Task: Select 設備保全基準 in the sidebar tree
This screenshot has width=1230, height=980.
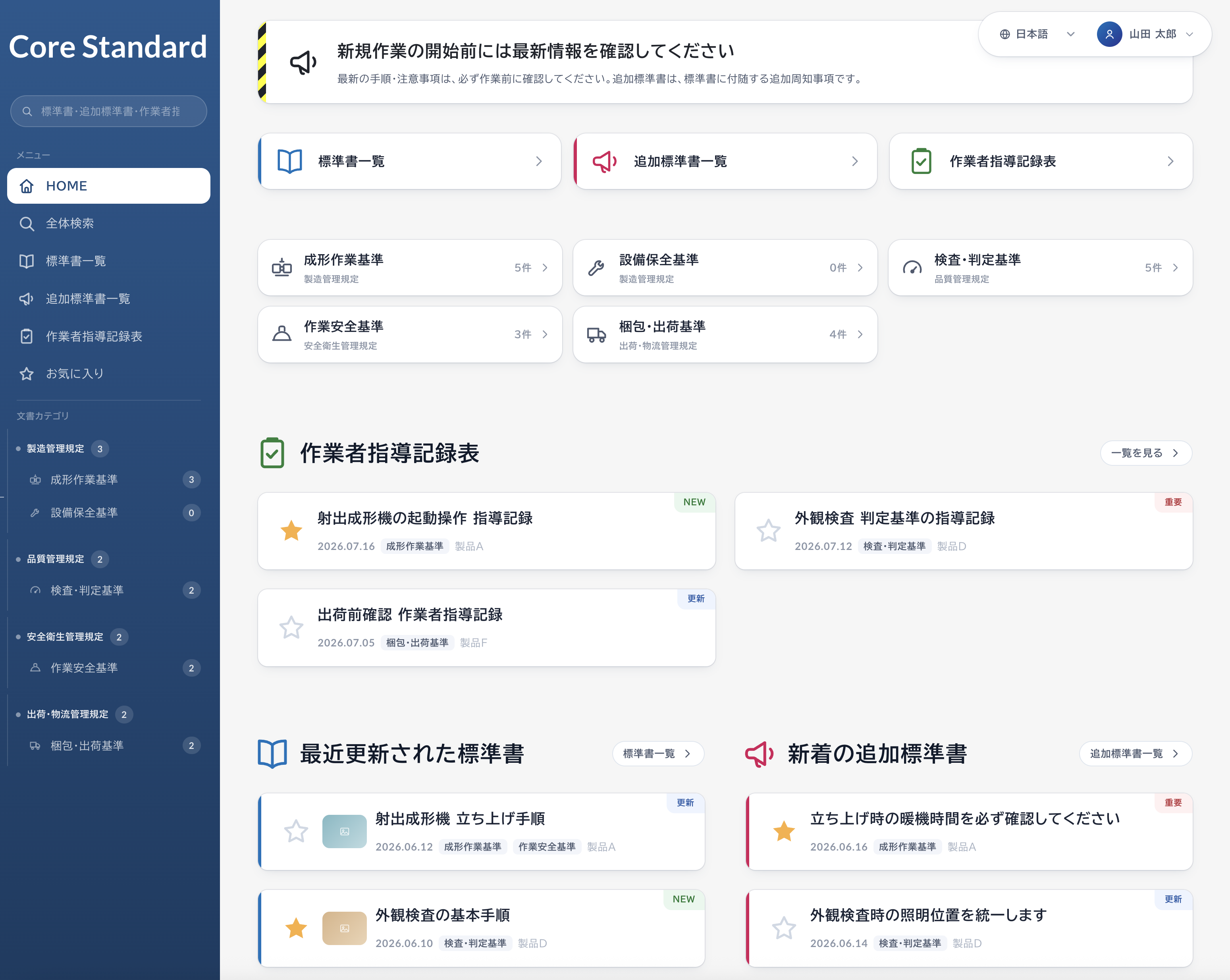Action: (114, 513)
